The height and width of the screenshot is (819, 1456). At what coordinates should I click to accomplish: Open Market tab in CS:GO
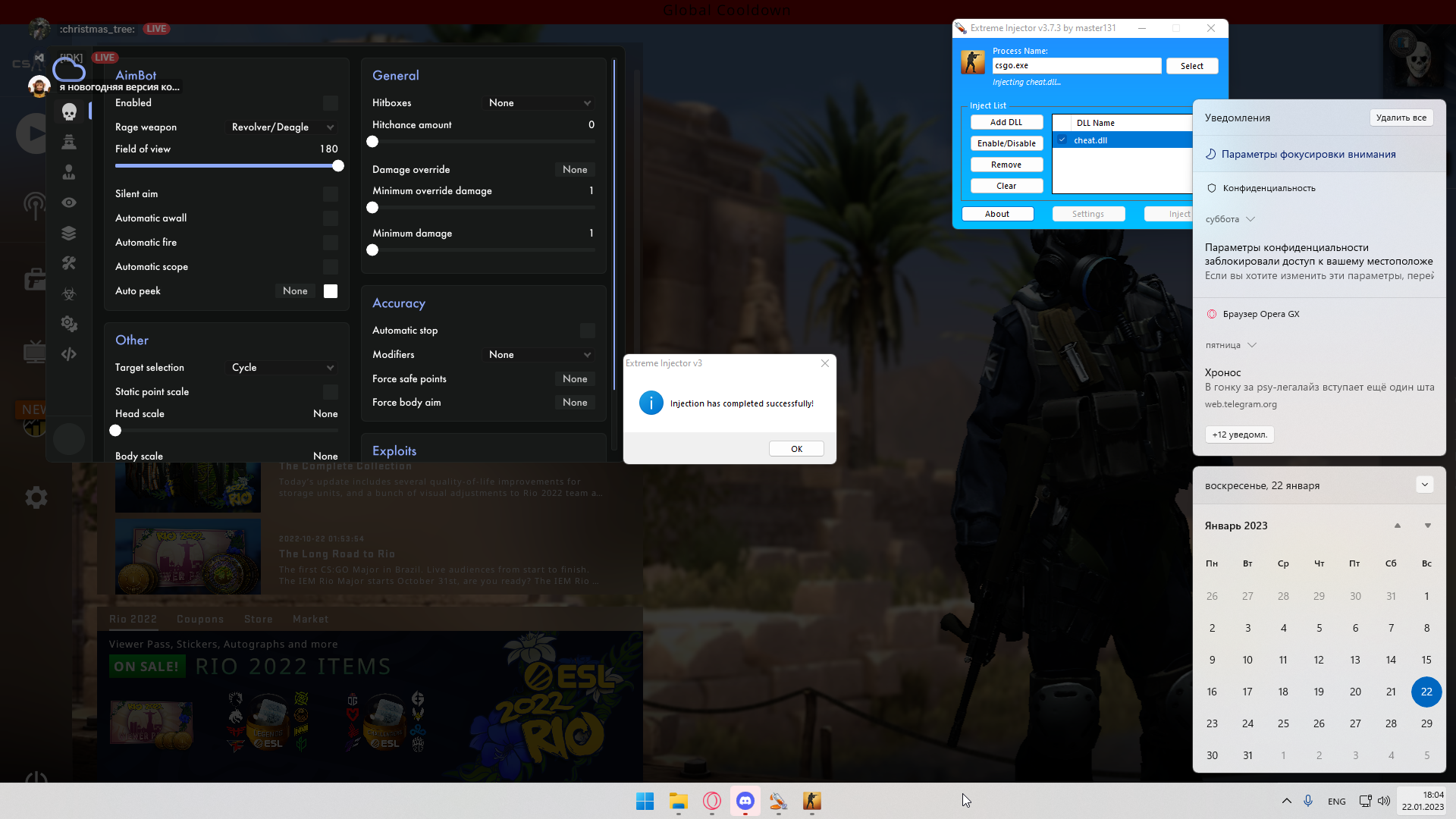pyautogui.click(x=311, y=620)
